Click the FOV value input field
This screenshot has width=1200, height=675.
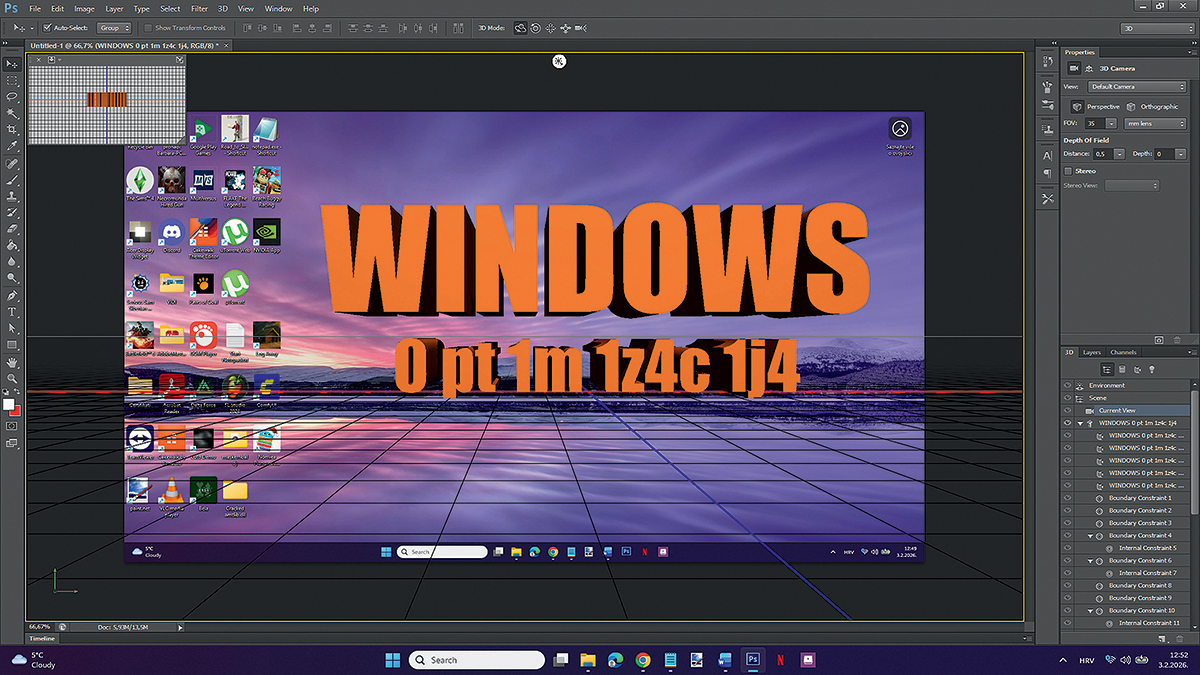tap(1096, 123)
